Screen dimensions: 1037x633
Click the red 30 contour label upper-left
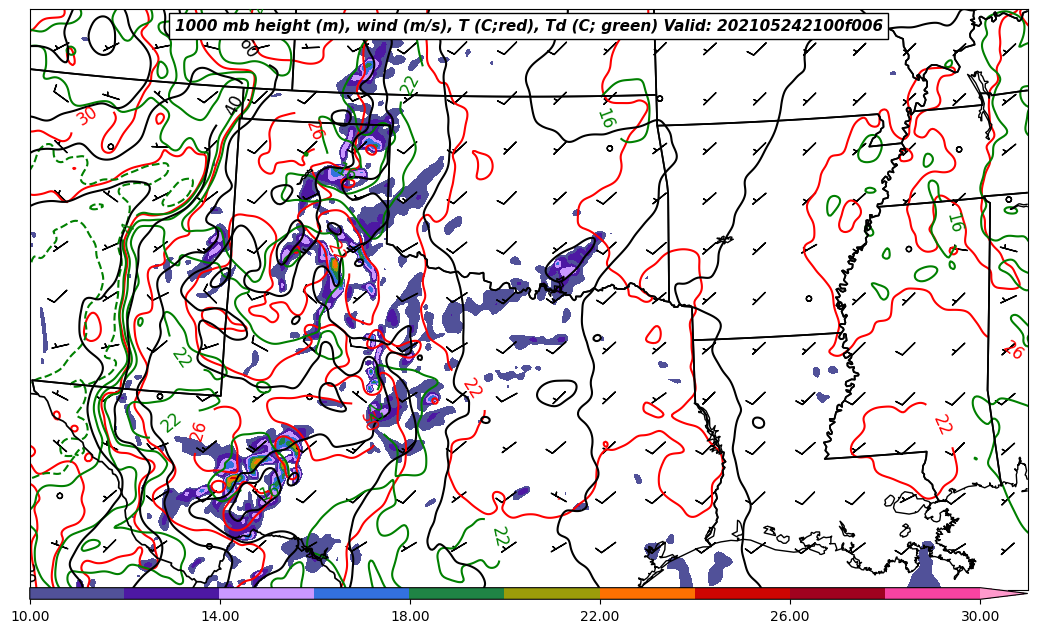point(86,116)
